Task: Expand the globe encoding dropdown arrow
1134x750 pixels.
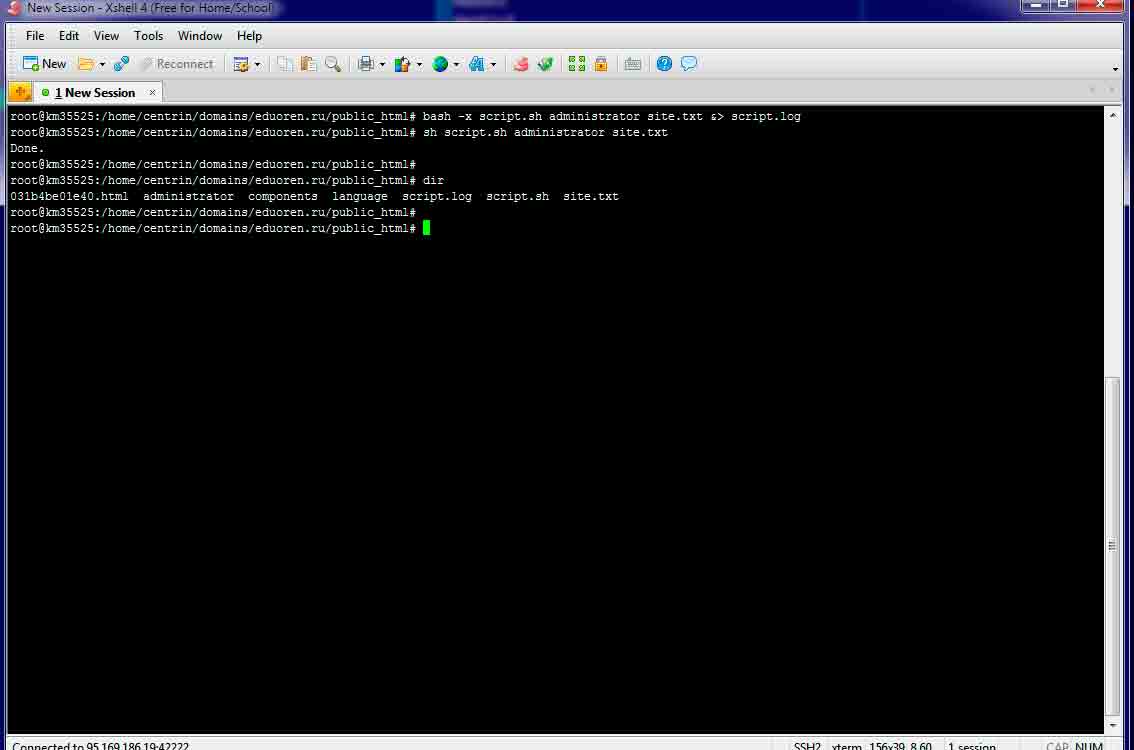Action: (456, 64)
